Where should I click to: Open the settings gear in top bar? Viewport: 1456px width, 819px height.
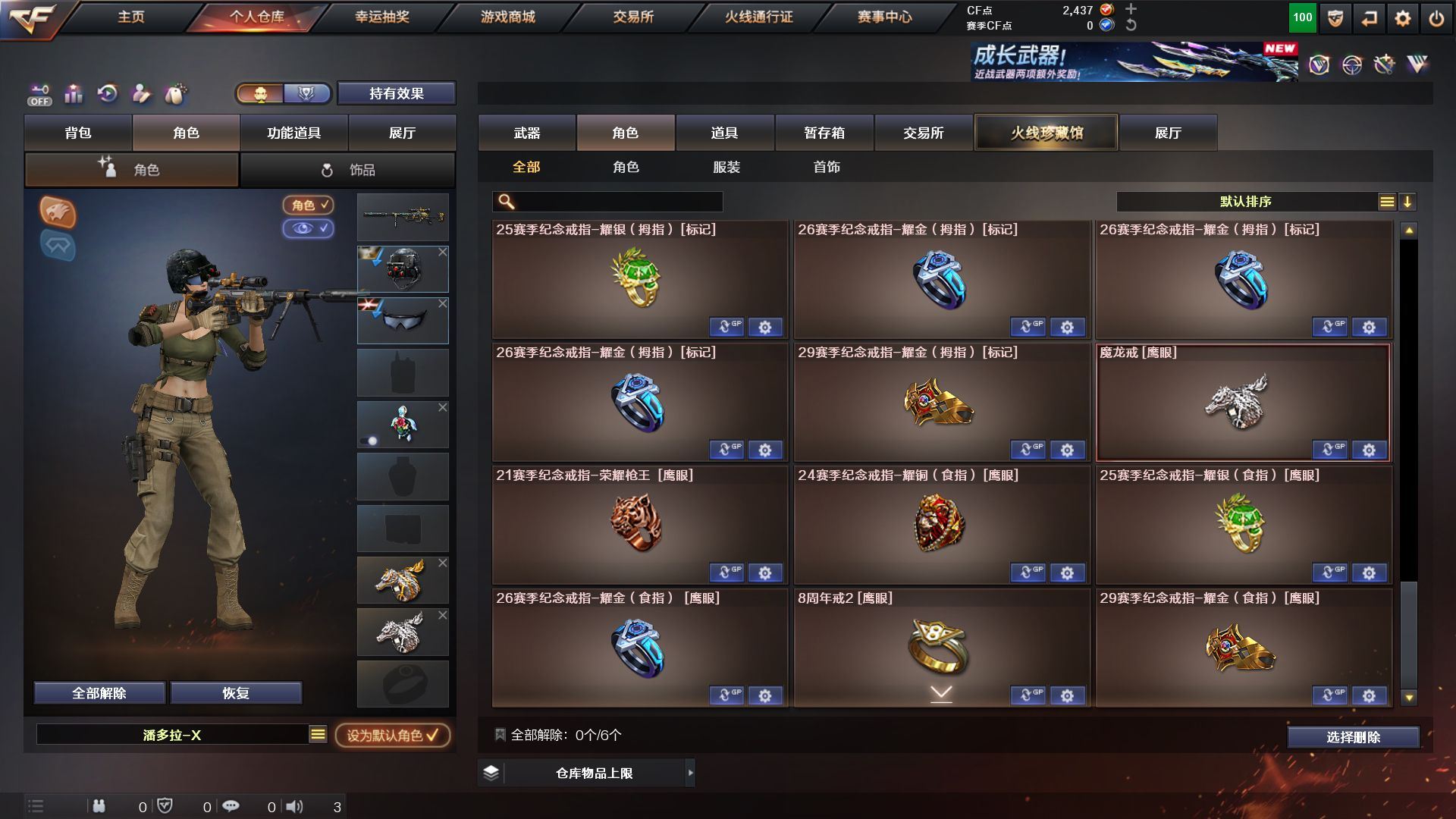(x=1402, y=18)
